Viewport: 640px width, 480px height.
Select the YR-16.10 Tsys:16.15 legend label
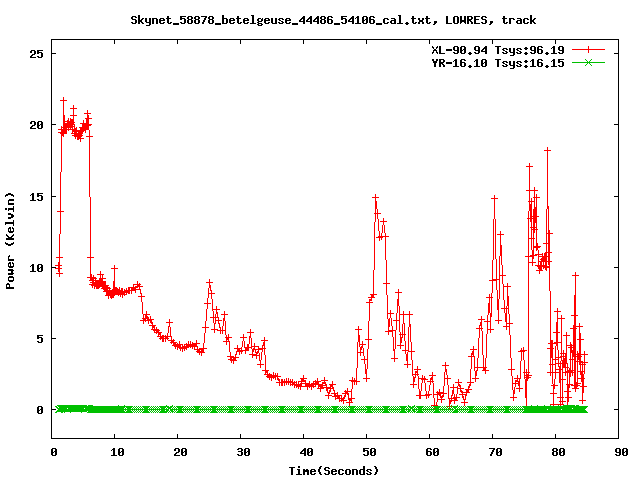[498, 63]
